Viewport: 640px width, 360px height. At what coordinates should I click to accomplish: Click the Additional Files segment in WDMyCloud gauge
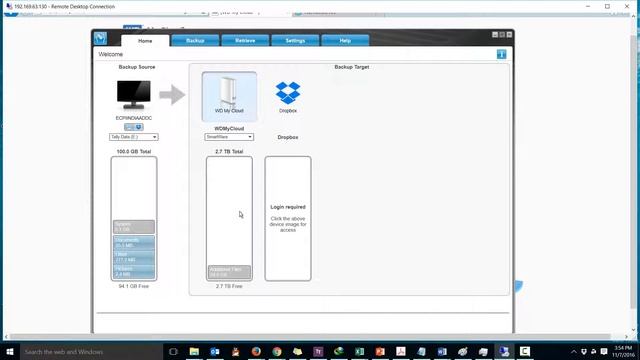[229, 272]
